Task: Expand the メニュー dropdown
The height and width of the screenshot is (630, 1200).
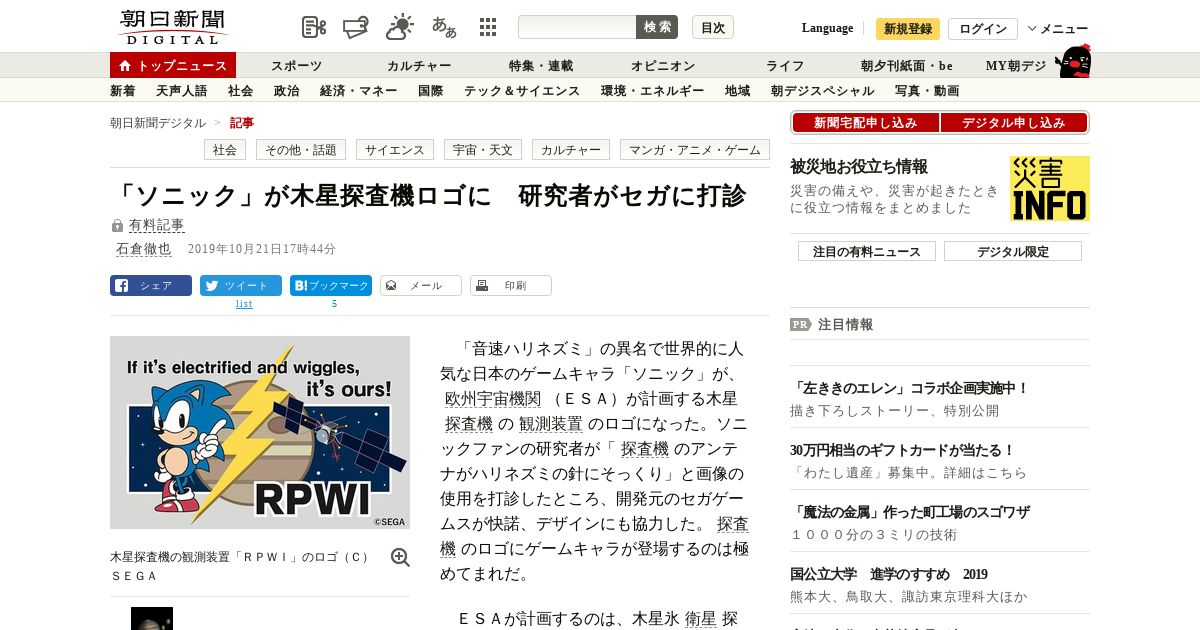Action: click(1057, 29)
